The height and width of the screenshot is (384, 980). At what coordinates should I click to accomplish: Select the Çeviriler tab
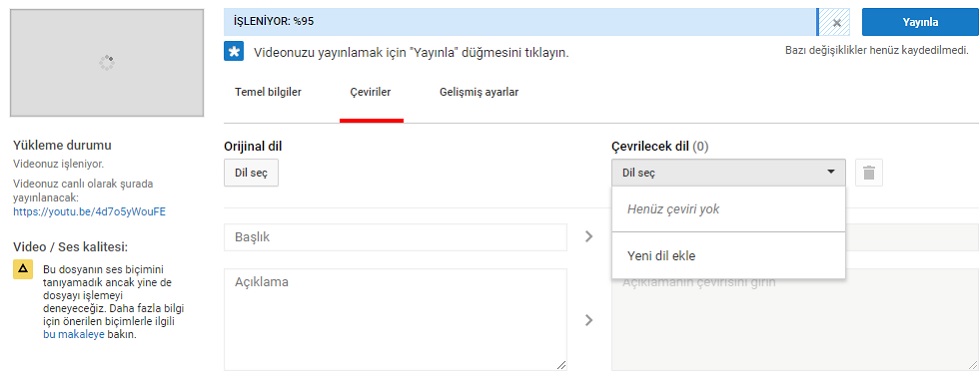coord(371,93)
